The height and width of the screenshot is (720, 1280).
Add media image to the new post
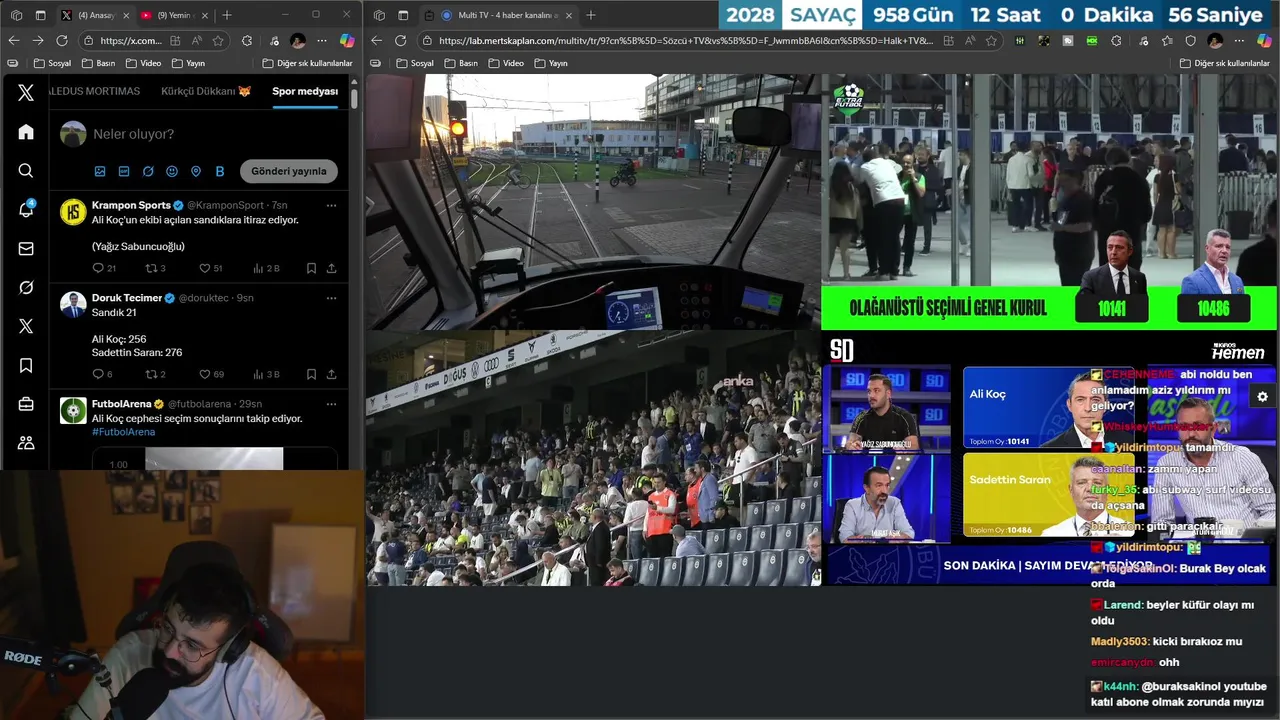(x=100, y=171)
